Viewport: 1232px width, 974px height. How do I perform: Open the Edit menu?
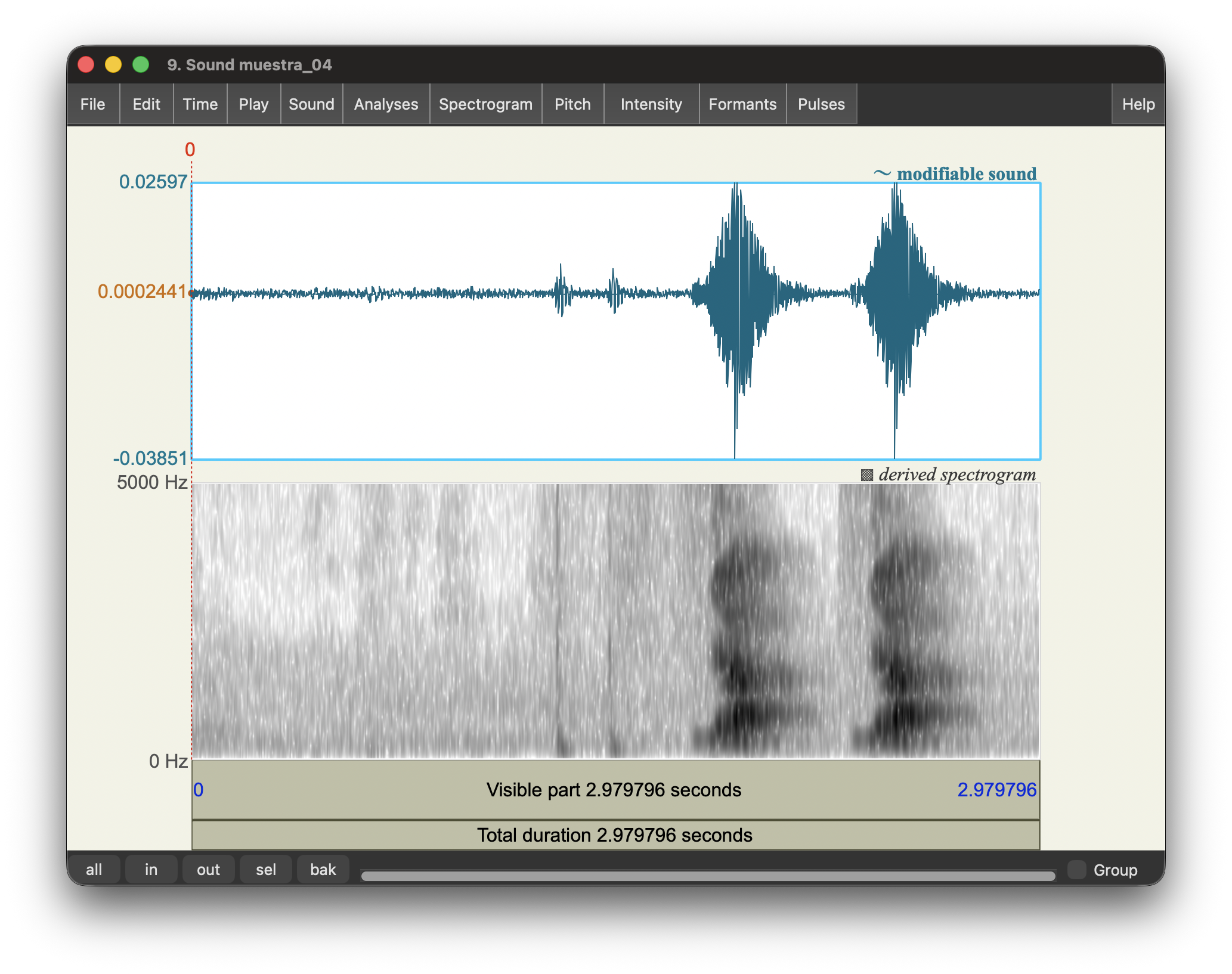point(146,104)
